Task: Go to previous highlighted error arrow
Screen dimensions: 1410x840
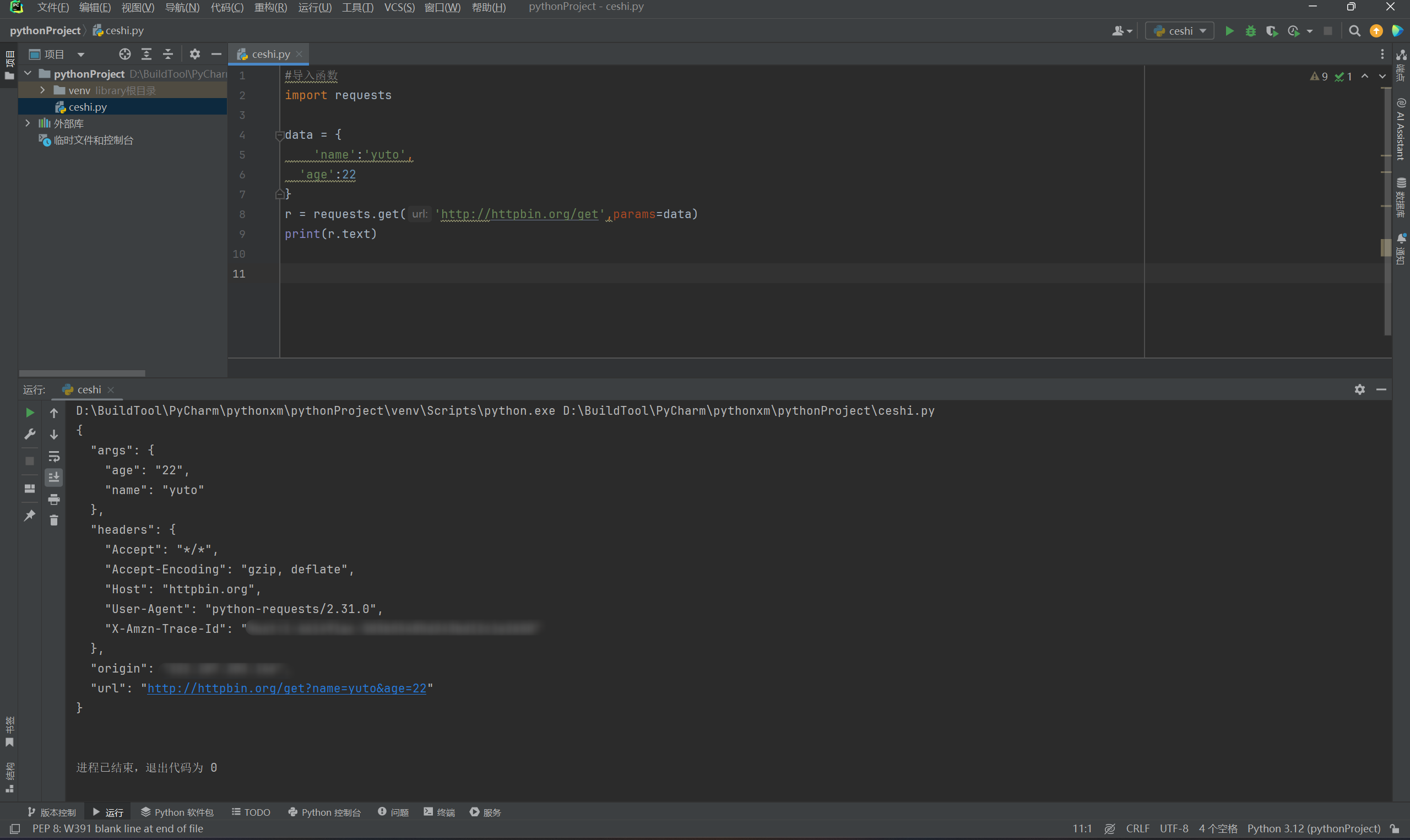Action: 1365,76
